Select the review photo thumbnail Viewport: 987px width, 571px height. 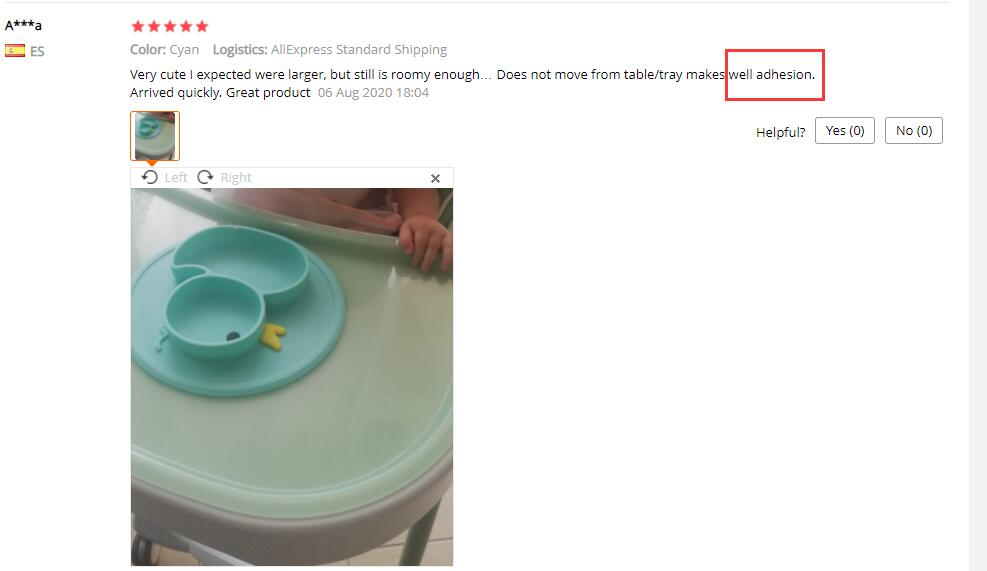click(155, 136)
